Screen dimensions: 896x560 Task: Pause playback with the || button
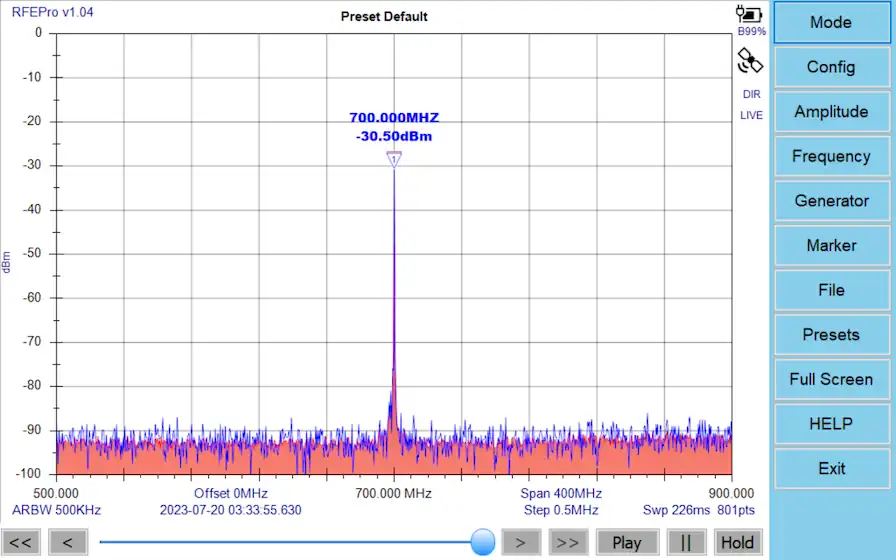pyautogui.click(x=686, y=542)
